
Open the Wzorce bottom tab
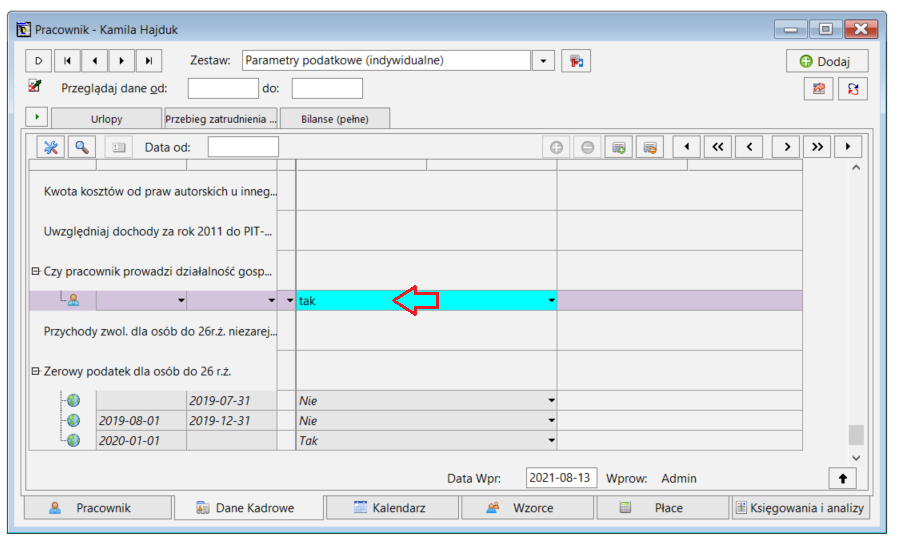coord(527,508)
